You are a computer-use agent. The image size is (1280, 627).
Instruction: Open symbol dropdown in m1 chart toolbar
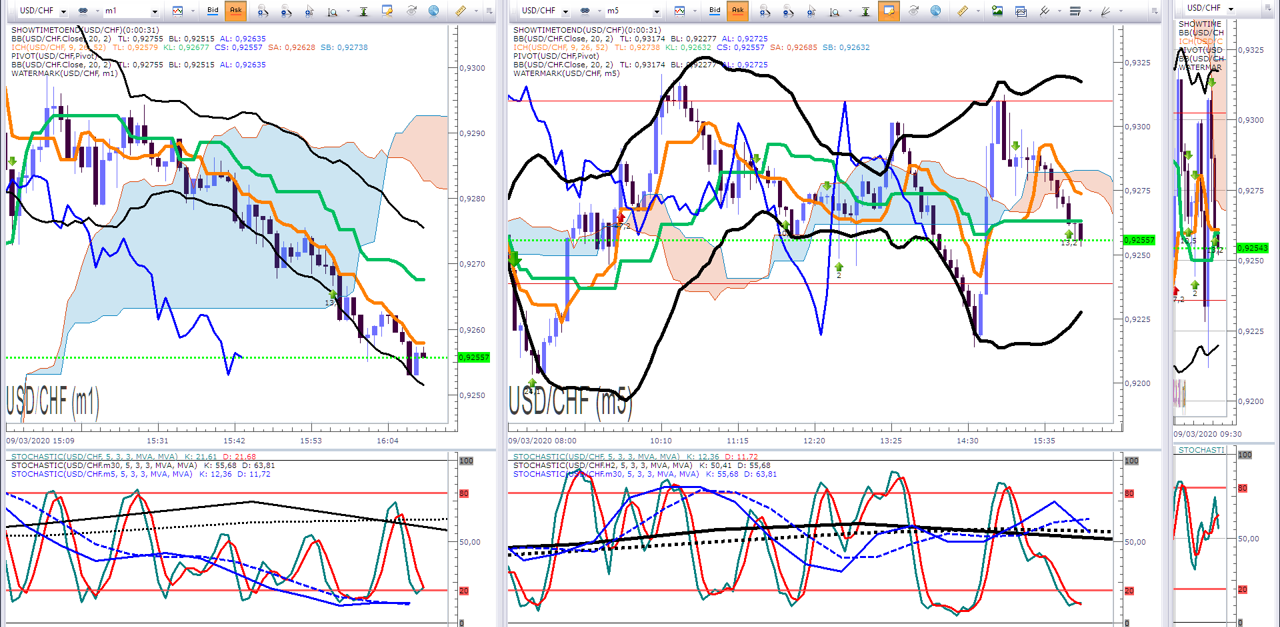pyautogui.click(x=63, y=11)
